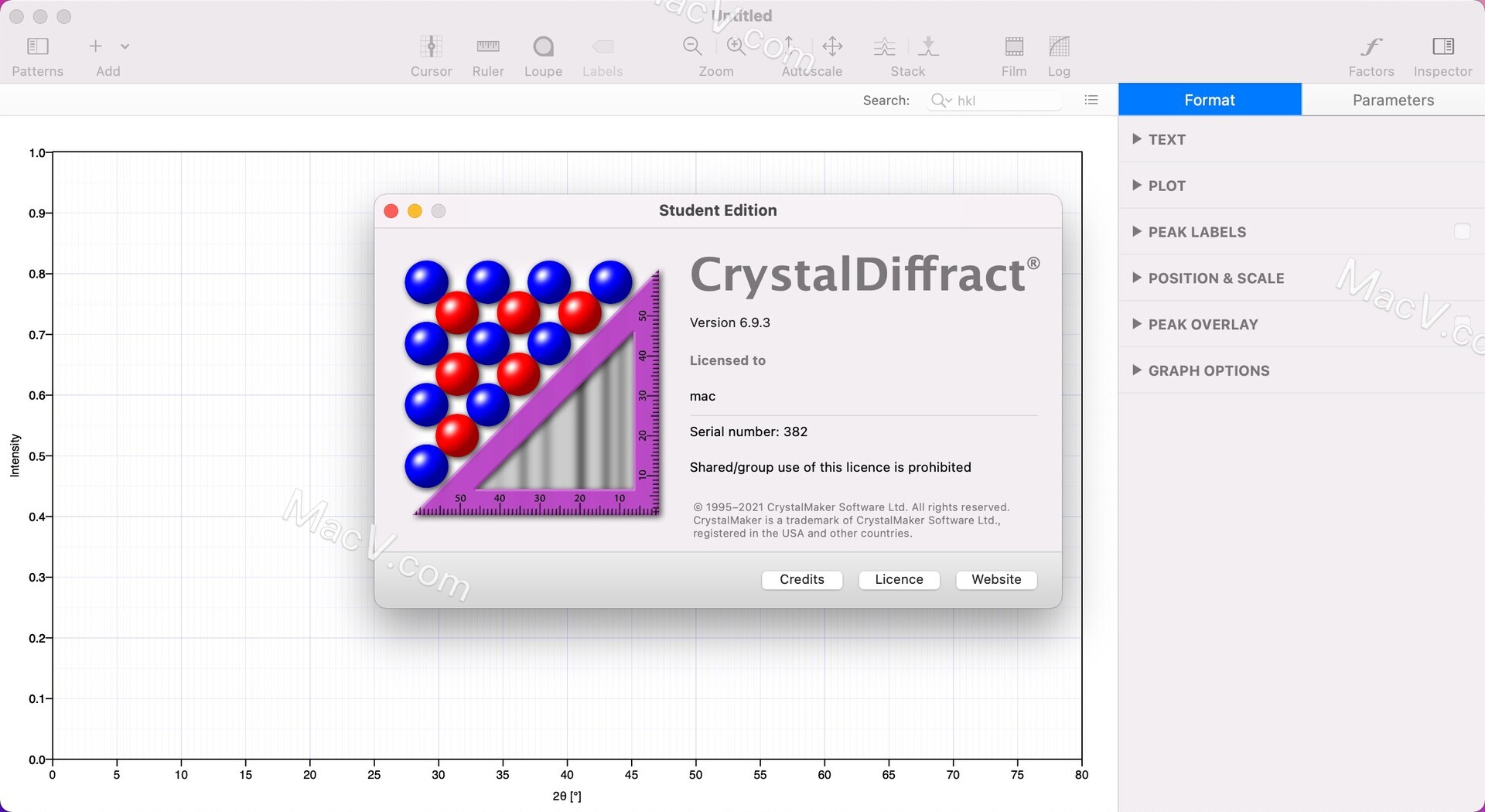Close the Student Edition dialog
Image resolution: width=1485 pixels, height=812 pixels.
tap(391, 211)
